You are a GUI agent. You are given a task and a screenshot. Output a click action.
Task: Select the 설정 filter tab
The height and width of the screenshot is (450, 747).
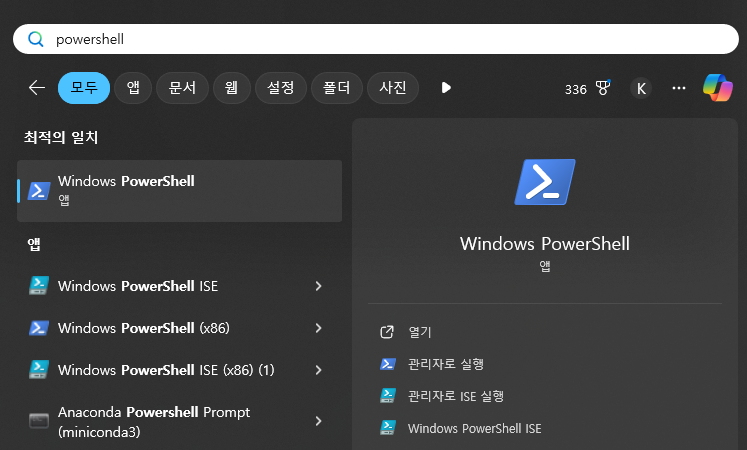(x=281, y=88)
